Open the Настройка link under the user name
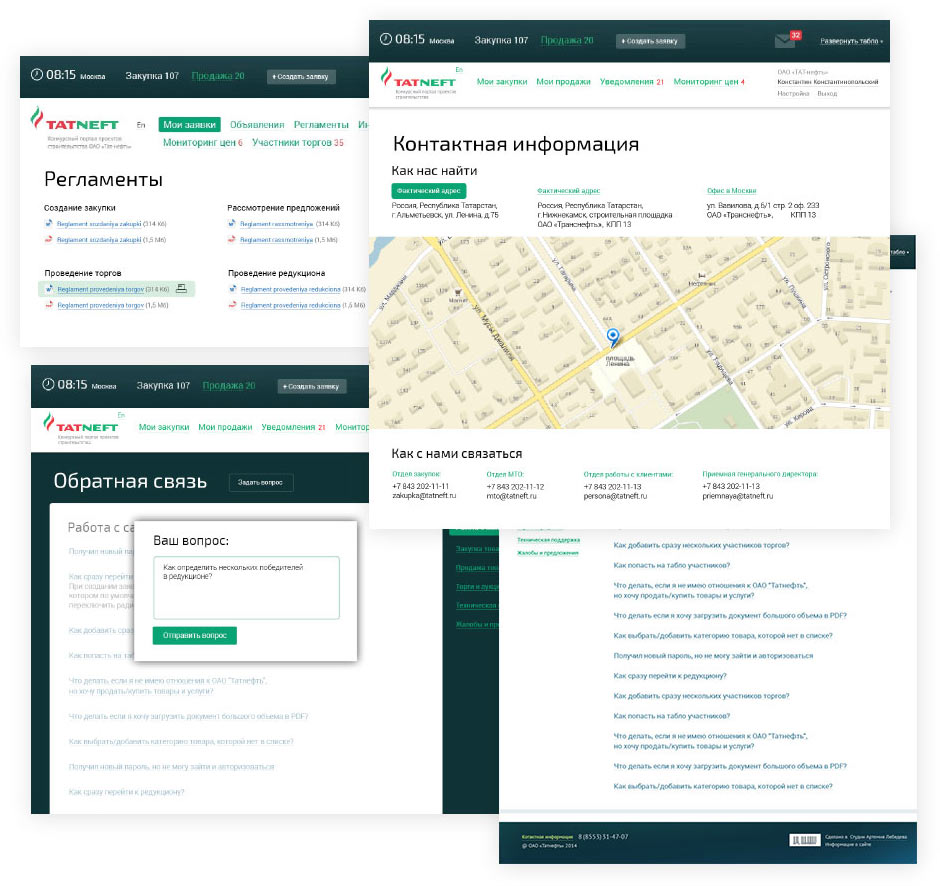The height and width of the screenshot is (886, 940). click(793, 93)
